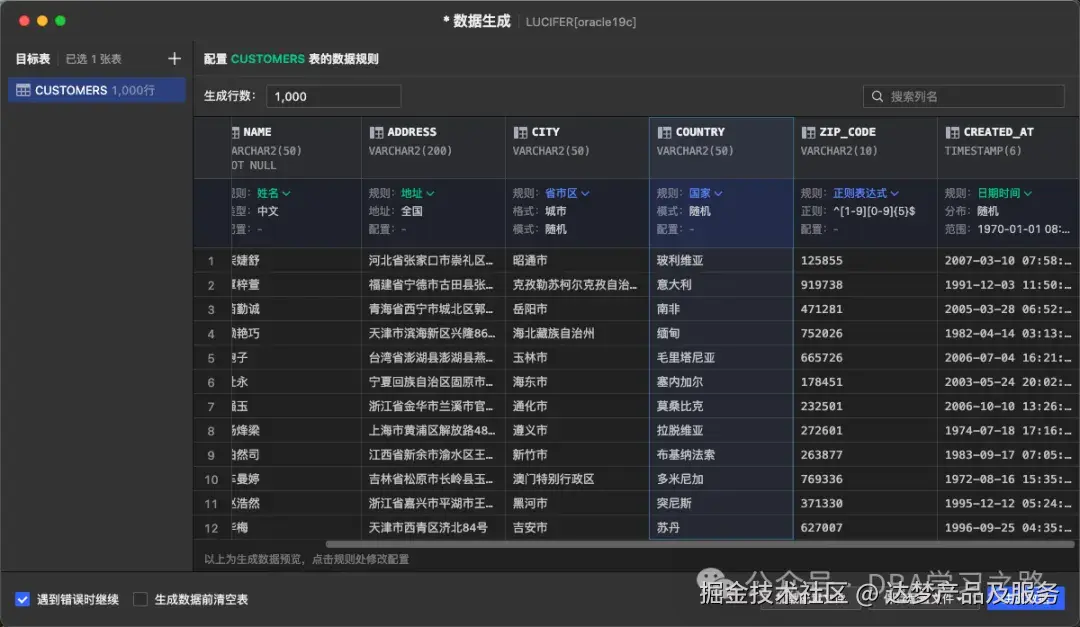Click the 格式: 城市 setting under CITY
The width and height of the screenshot is (1080, 627).
click(539, 212)
